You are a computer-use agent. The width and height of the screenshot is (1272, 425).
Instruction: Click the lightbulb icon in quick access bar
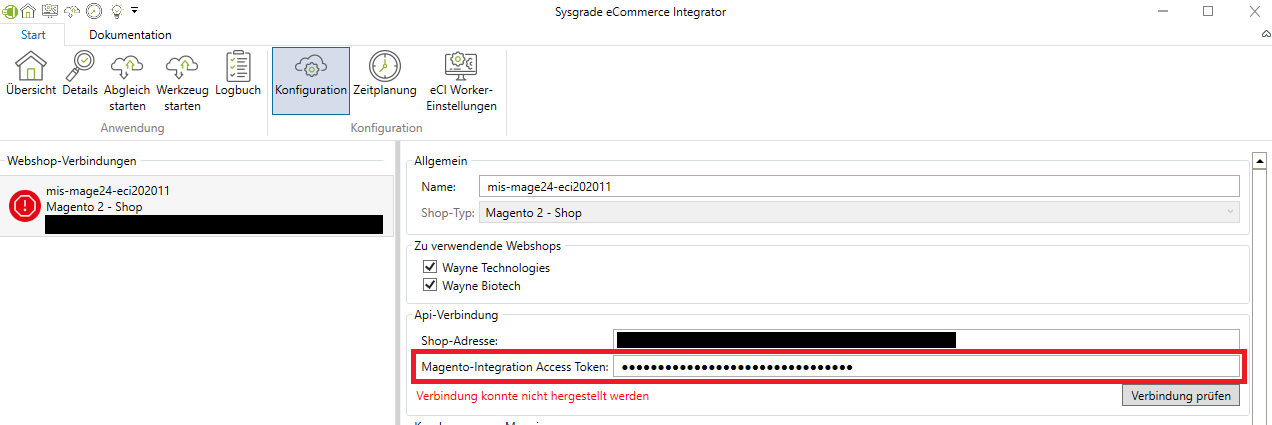(x=116, y=11)
